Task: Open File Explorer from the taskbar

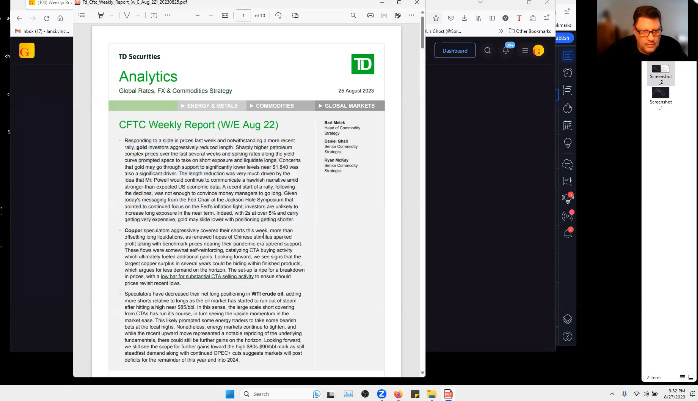Action: click(x=431, y=394)
